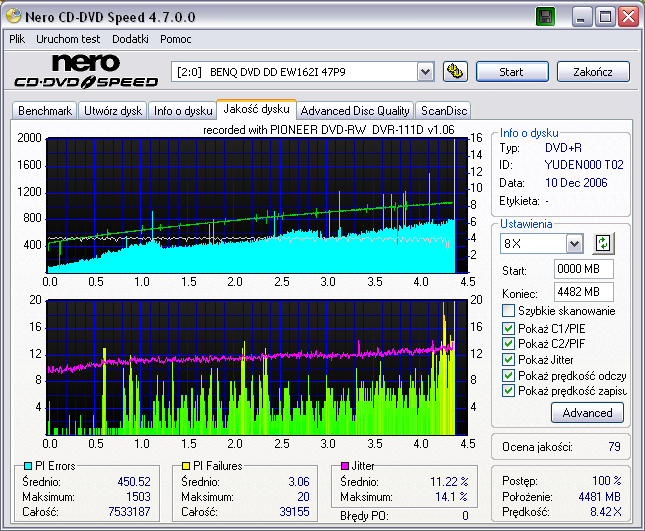Image resolution: width=645 pixels, height=531 pixels.
Task: Click the Postęp value 100 %
Action: [607, 480]
